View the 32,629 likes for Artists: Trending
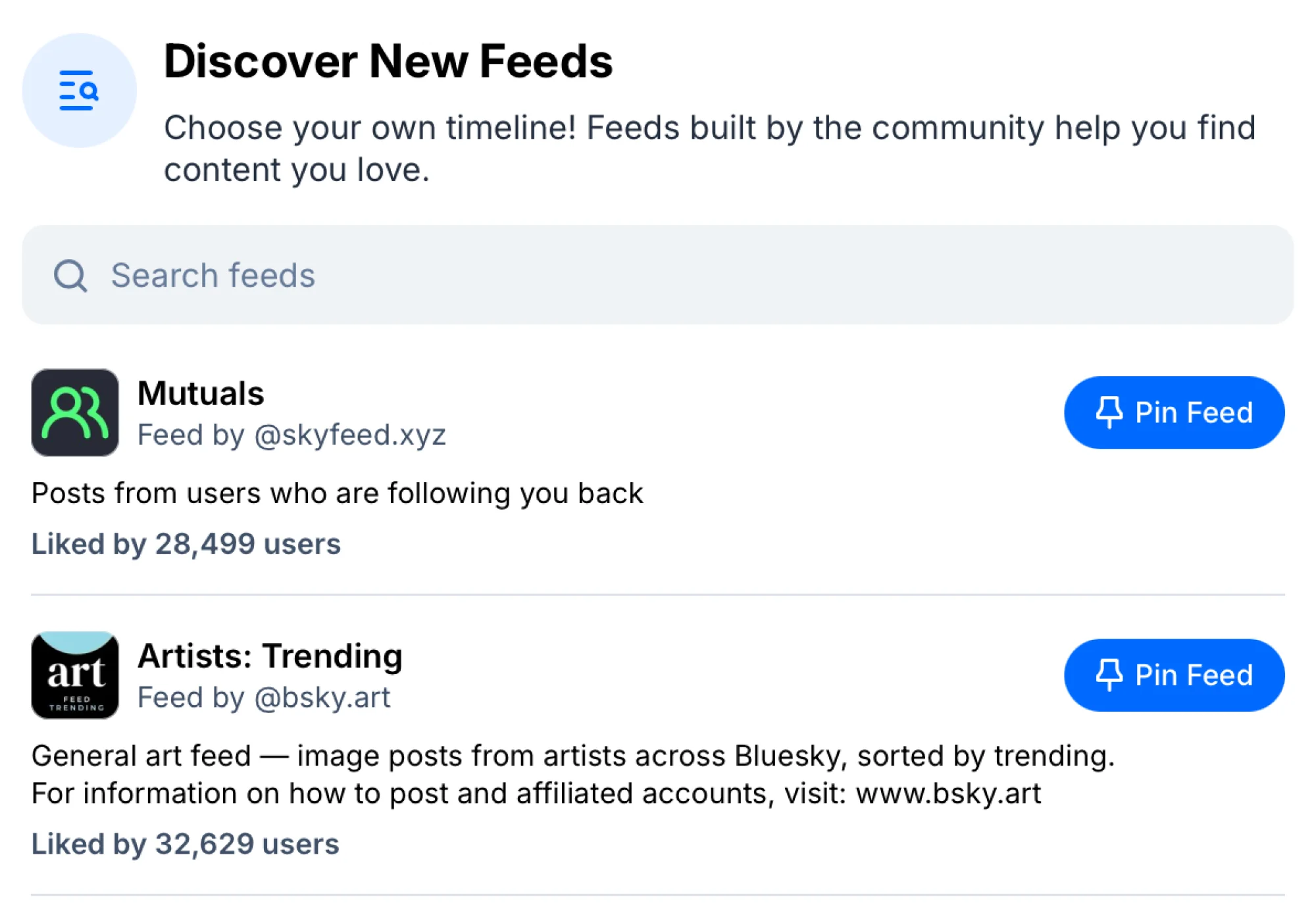The width and height of the screenshot is (1316, 907). coord(185,844)
